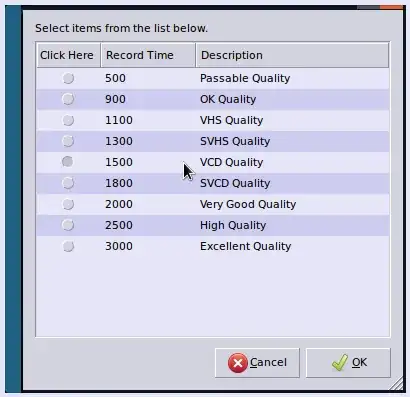Click the record time value 1800
The width and height of the screenshot is (410, 397).
[x=119, y=183]
